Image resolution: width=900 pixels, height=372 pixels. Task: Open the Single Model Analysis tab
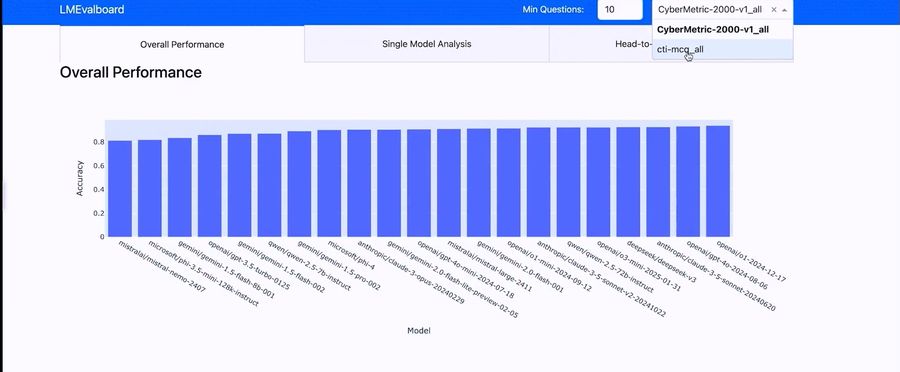click(x=426, y=44)
